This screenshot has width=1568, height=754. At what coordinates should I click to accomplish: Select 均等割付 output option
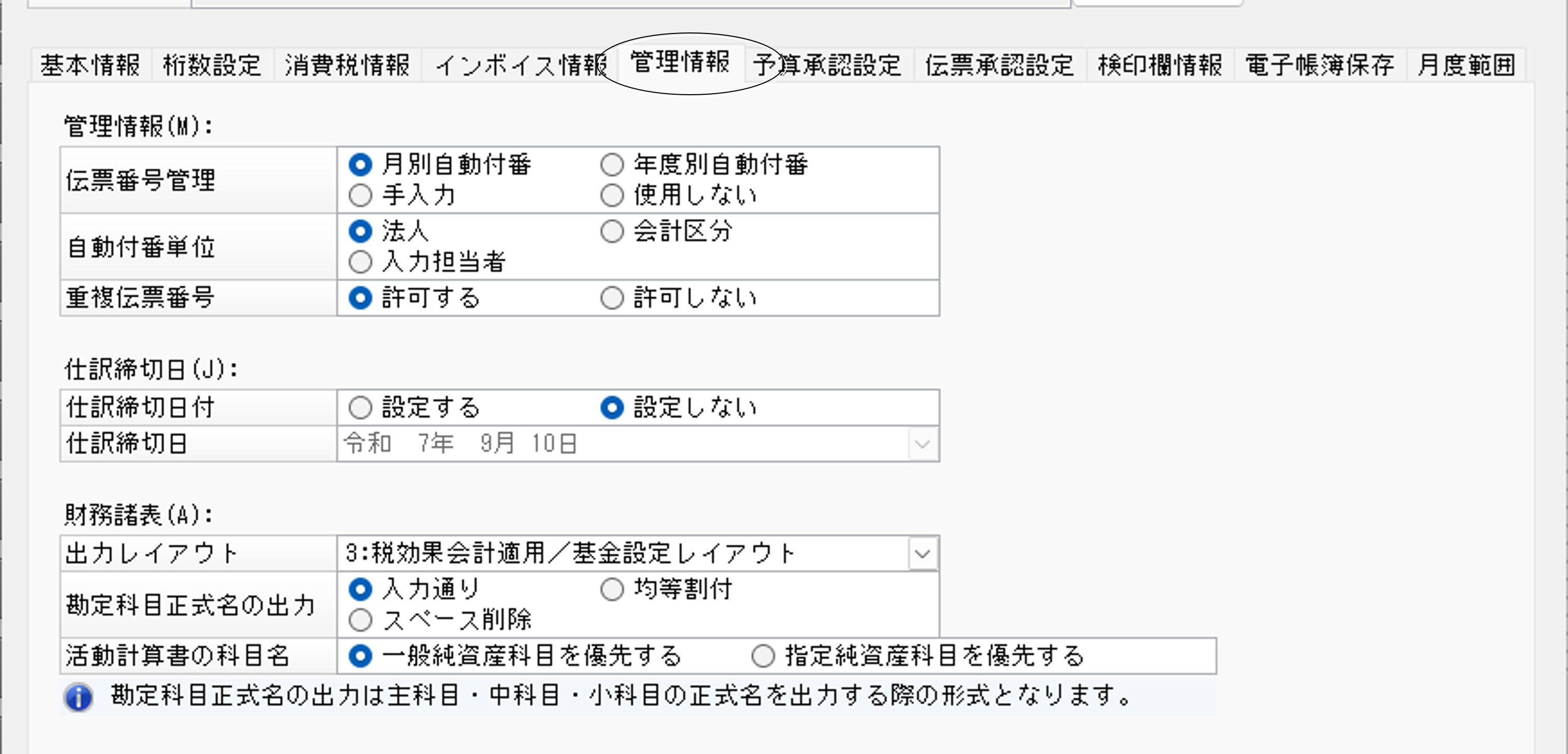pos(612,589)
